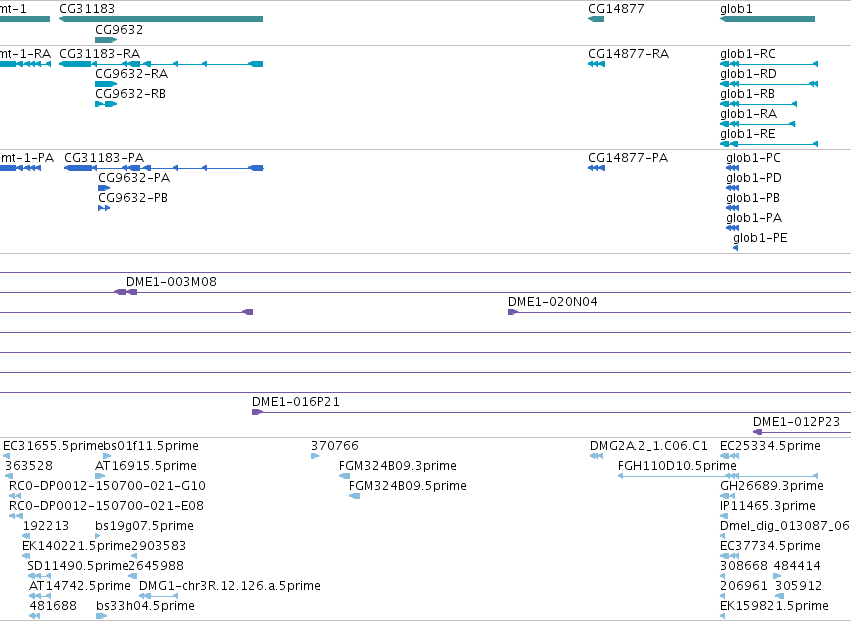Image resolution: width=851 pixels, height=621 pixels.
Task: Select transcript CG31183-RA
Action: pos(161,64)
